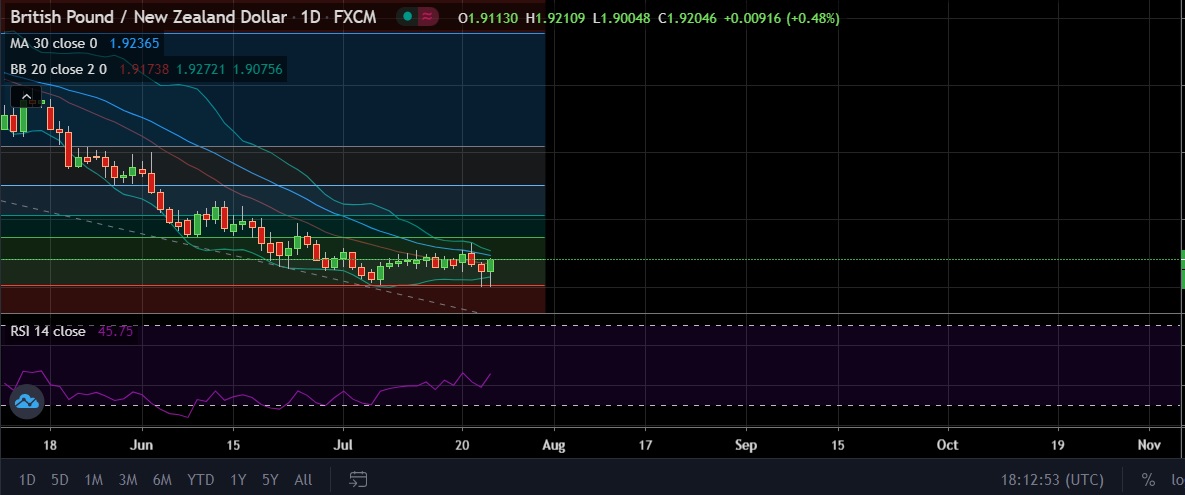1185x495 pixels.
Task: Select the 6M date range
Action: pyautogui.click(x=162, y=479)
